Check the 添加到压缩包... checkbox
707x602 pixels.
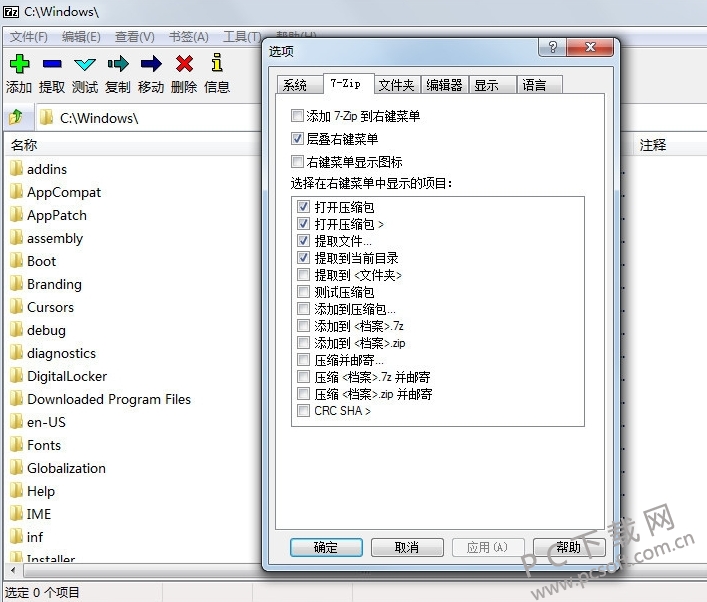(303, 308)
